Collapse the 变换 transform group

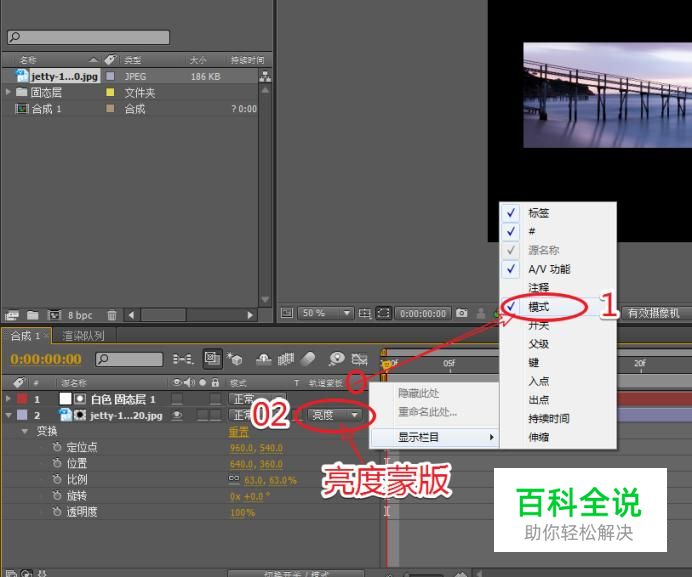[x=25, y=431]
